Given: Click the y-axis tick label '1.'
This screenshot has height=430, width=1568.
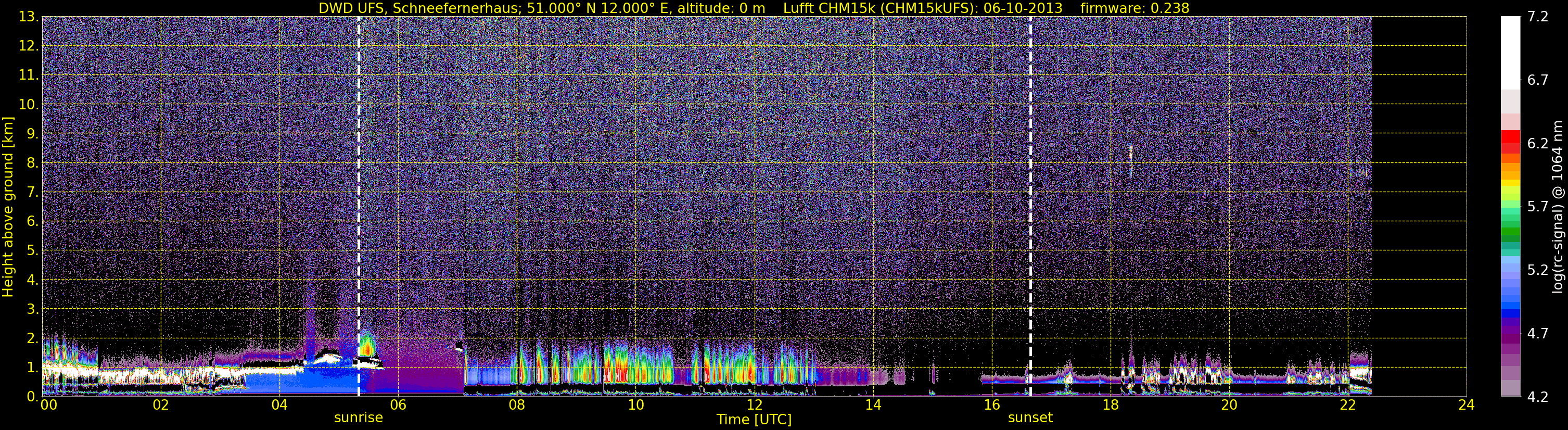Looking at the screenshot, I should [32, 367].
